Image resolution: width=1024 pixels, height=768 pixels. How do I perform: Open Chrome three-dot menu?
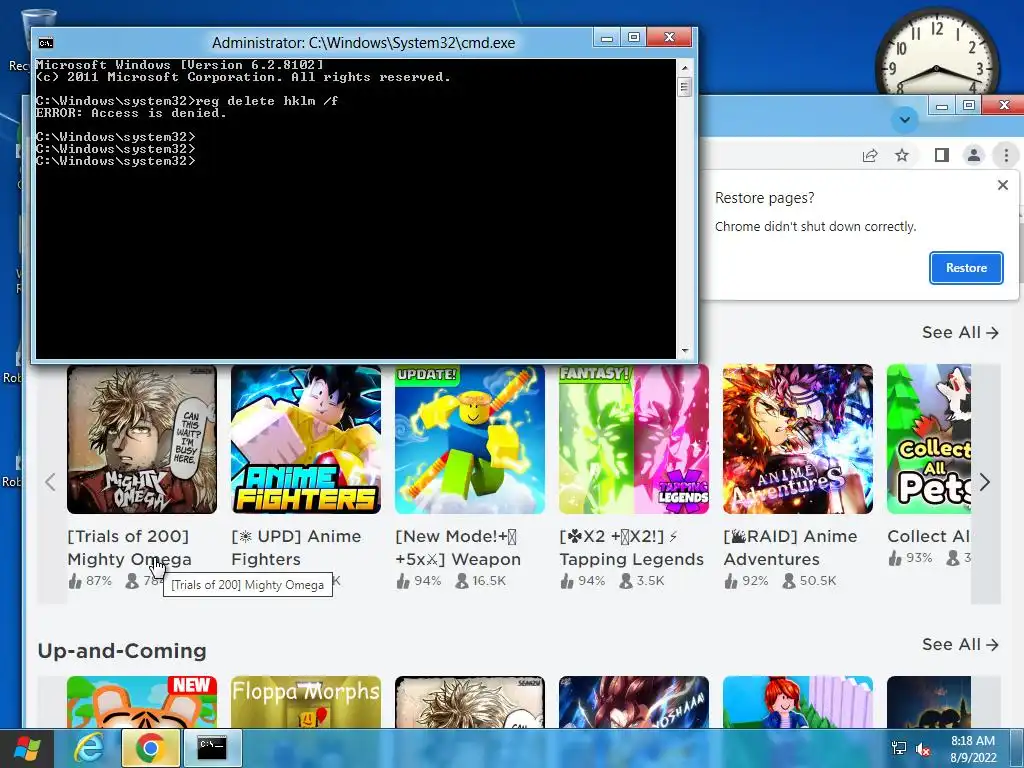click(x=1006, y=155)
